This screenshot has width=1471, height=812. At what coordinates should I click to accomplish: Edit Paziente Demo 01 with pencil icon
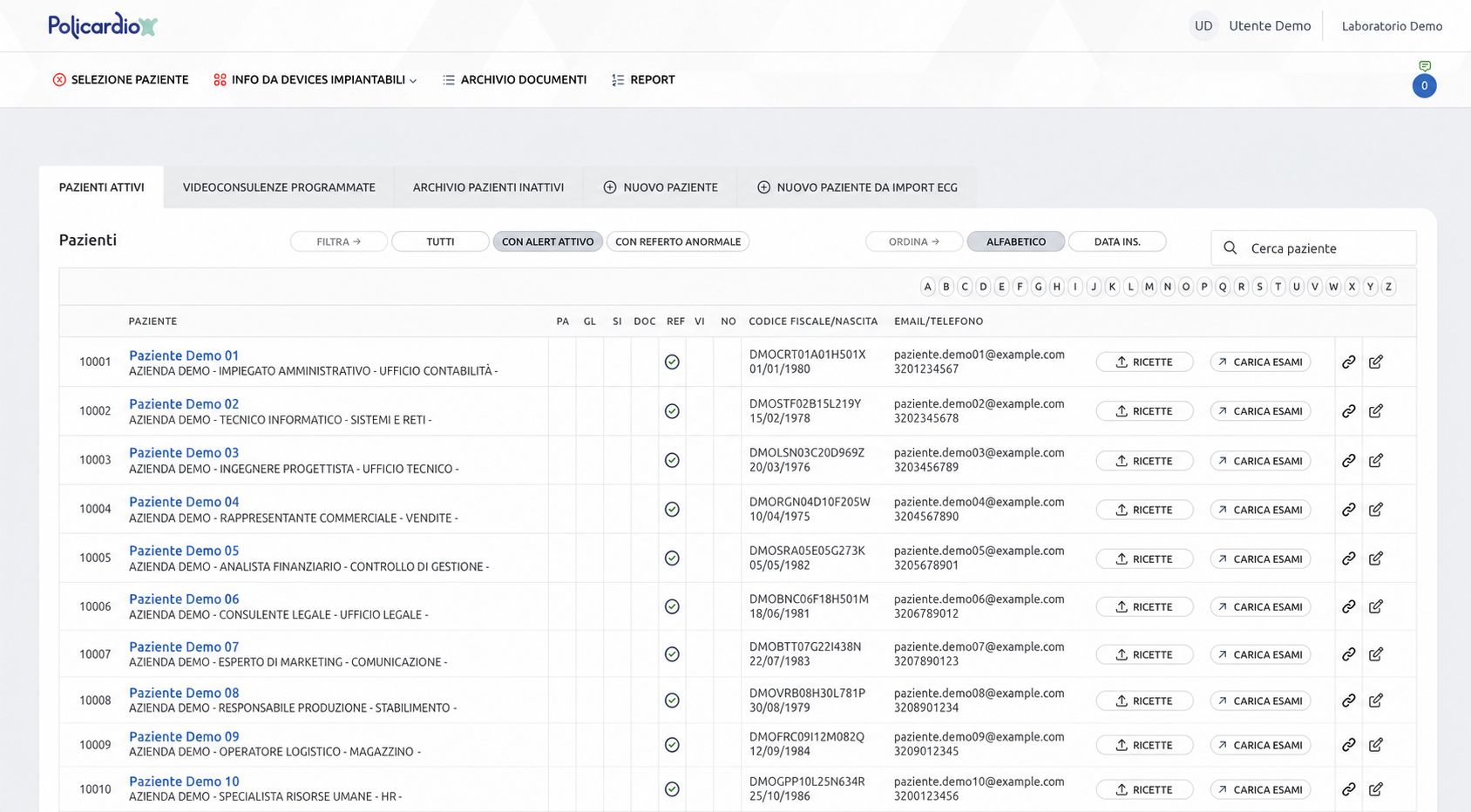(x=1376, y=362)
